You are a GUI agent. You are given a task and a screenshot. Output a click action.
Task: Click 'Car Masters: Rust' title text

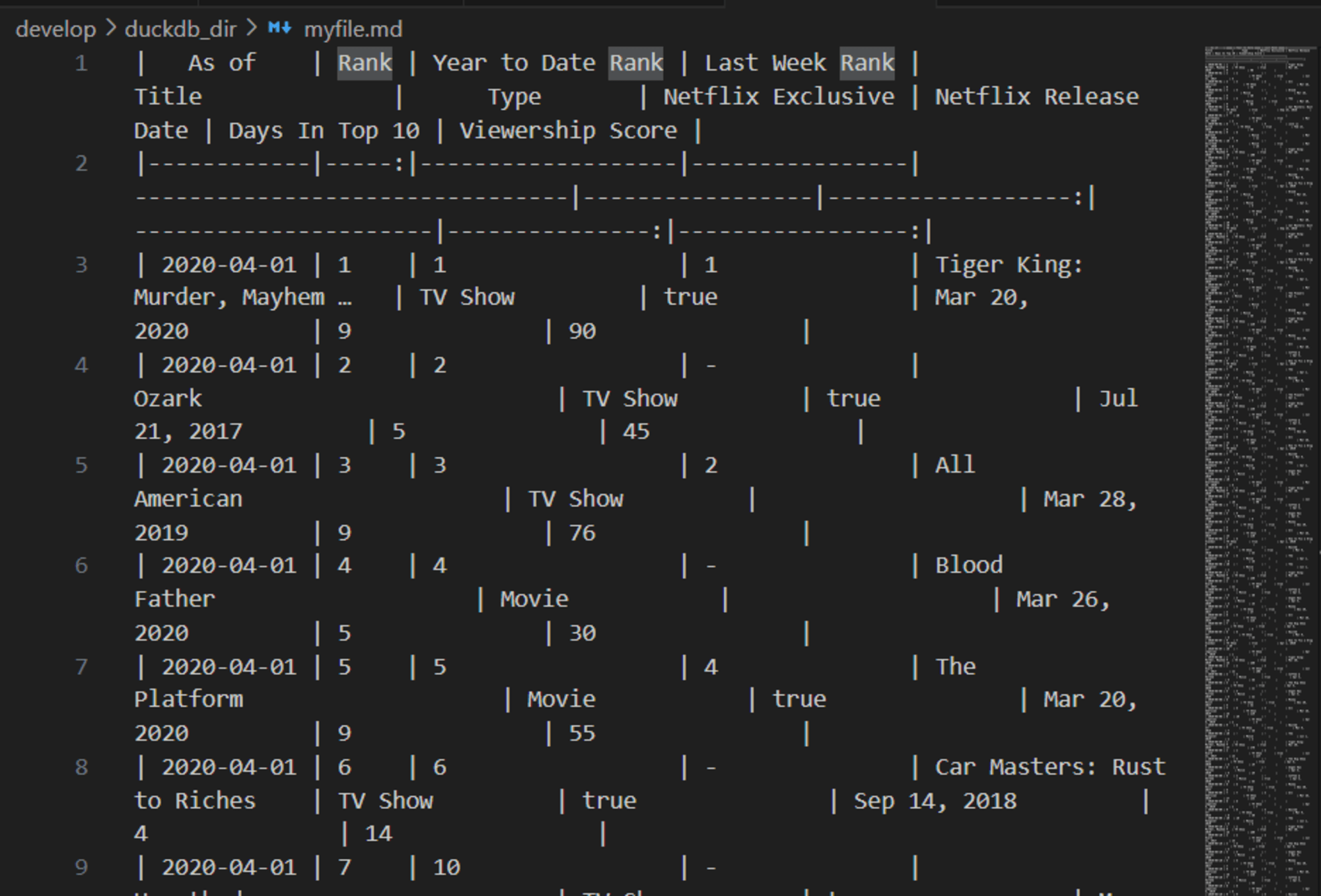[1050, 767]
